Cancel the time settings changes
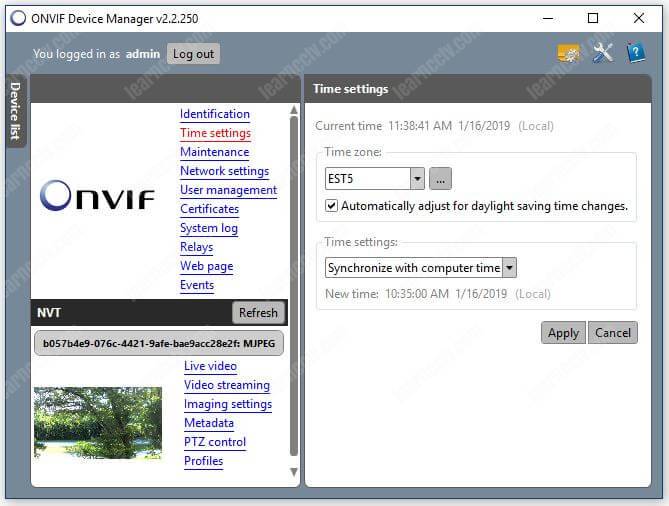 point(613,332)
